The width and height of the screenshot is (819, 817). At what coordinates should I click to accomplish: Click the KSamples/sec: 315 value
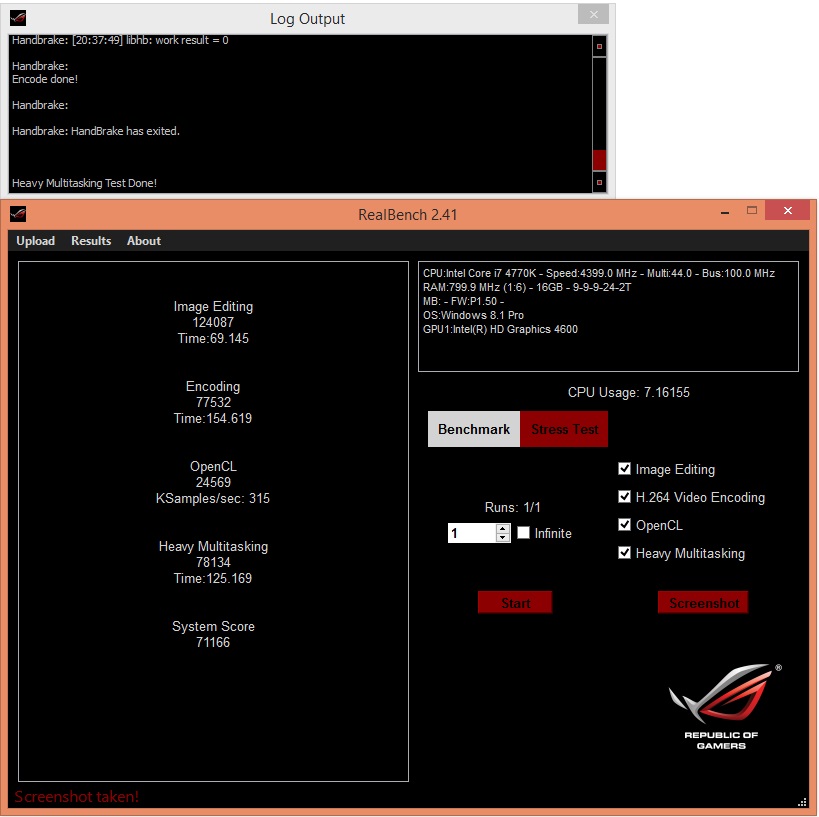(x=213, y=498)
